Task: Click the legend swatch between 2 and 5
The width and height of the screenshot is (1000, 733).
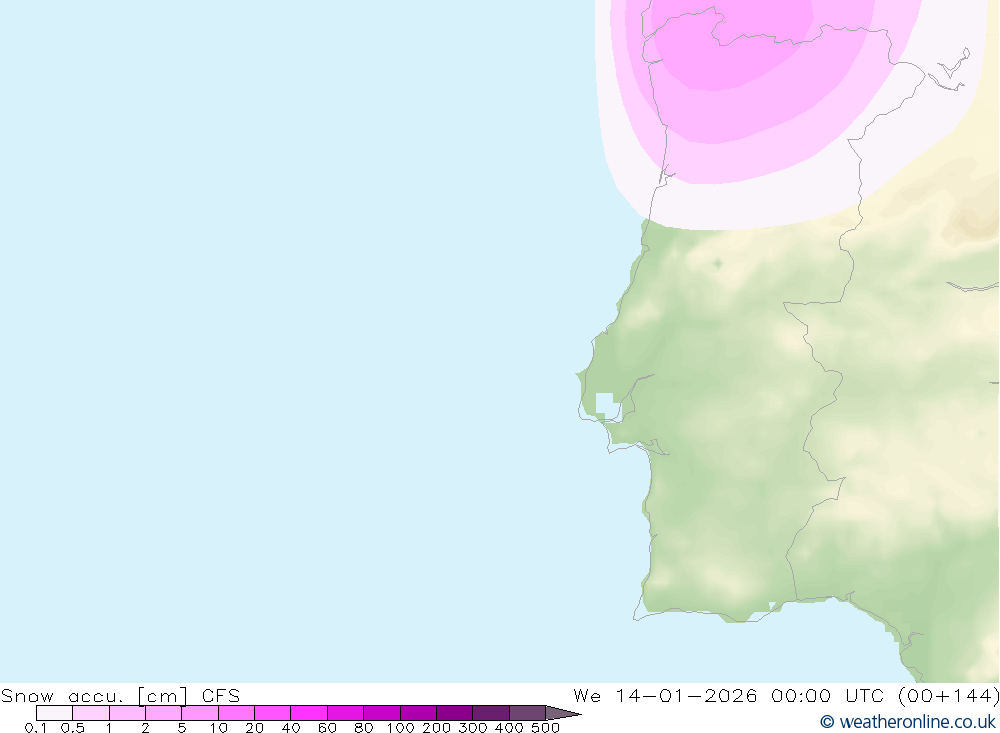Action: 164,713
